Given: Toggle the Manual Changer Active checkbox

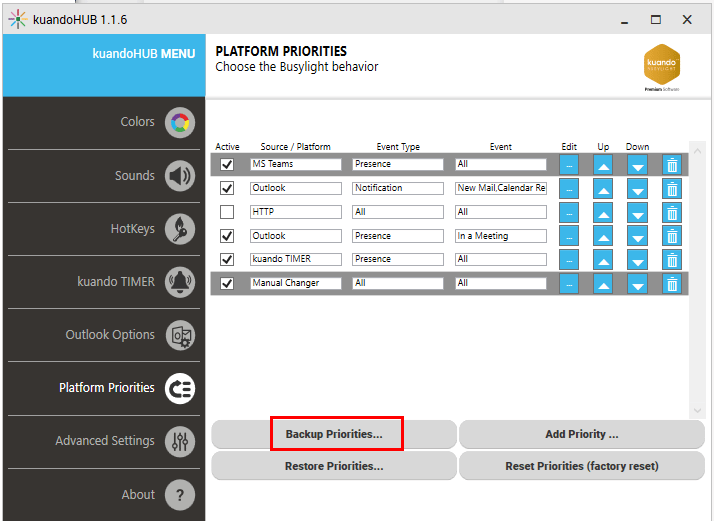Looking at the screenshot, I should click(227, 283).
